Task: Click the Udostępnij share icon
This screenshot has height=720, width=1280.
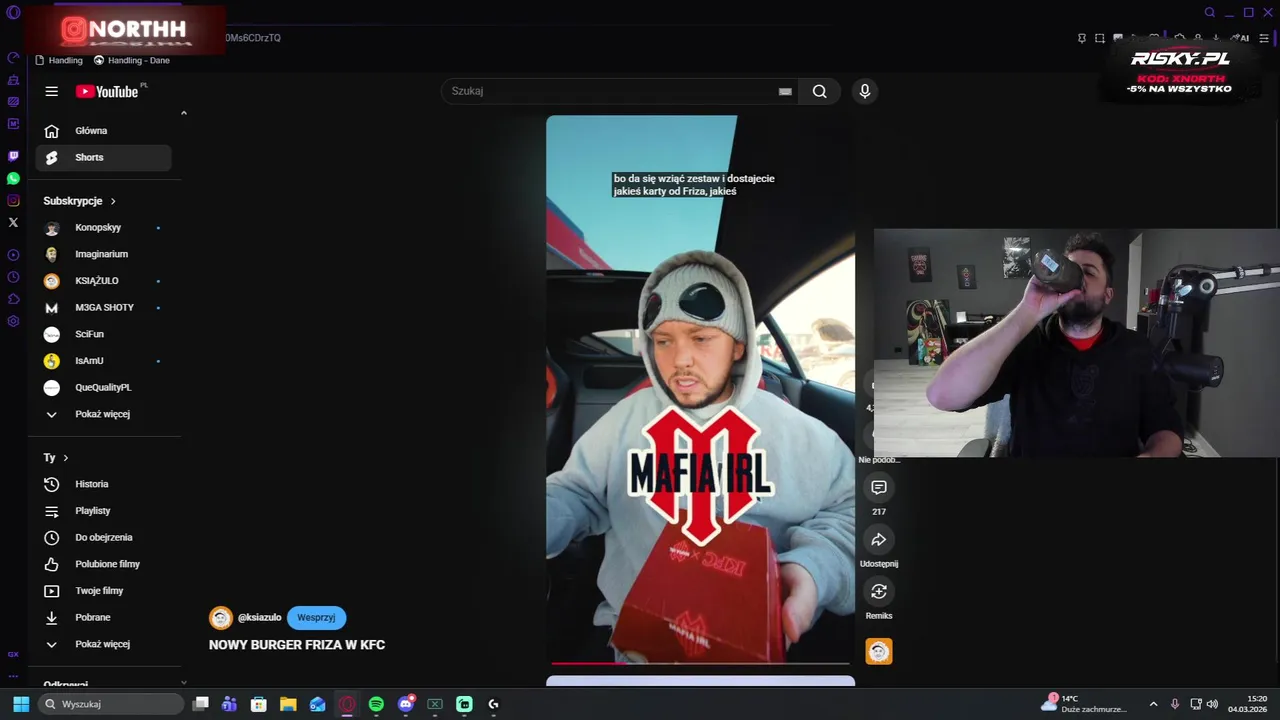Action: pos(879,540)
